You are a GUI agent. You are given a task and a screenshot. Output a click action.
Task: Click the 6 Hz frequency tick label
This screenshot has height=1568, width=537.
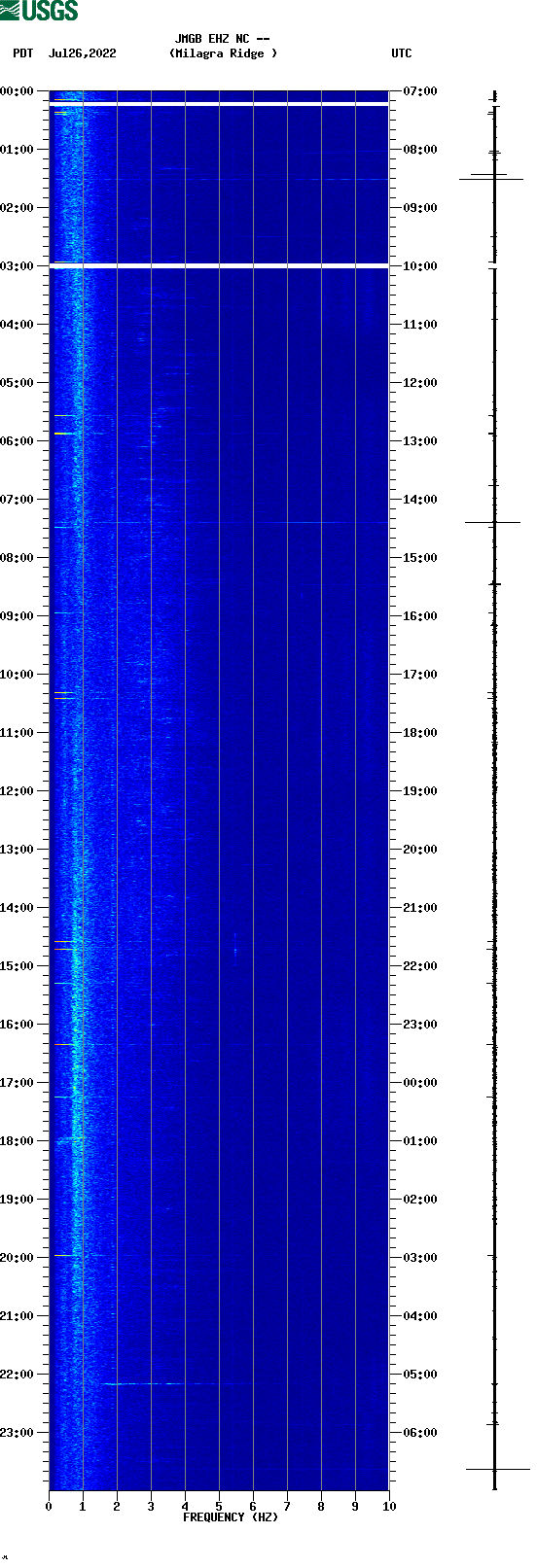[253, 1507]
